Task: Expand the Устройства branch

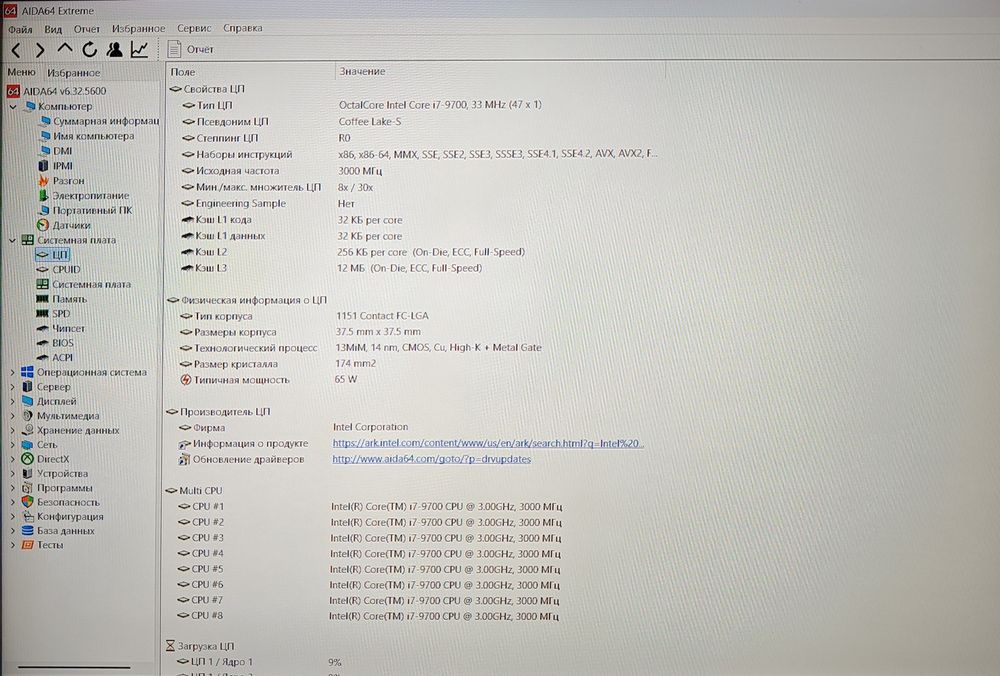Action: click(12, 474)
